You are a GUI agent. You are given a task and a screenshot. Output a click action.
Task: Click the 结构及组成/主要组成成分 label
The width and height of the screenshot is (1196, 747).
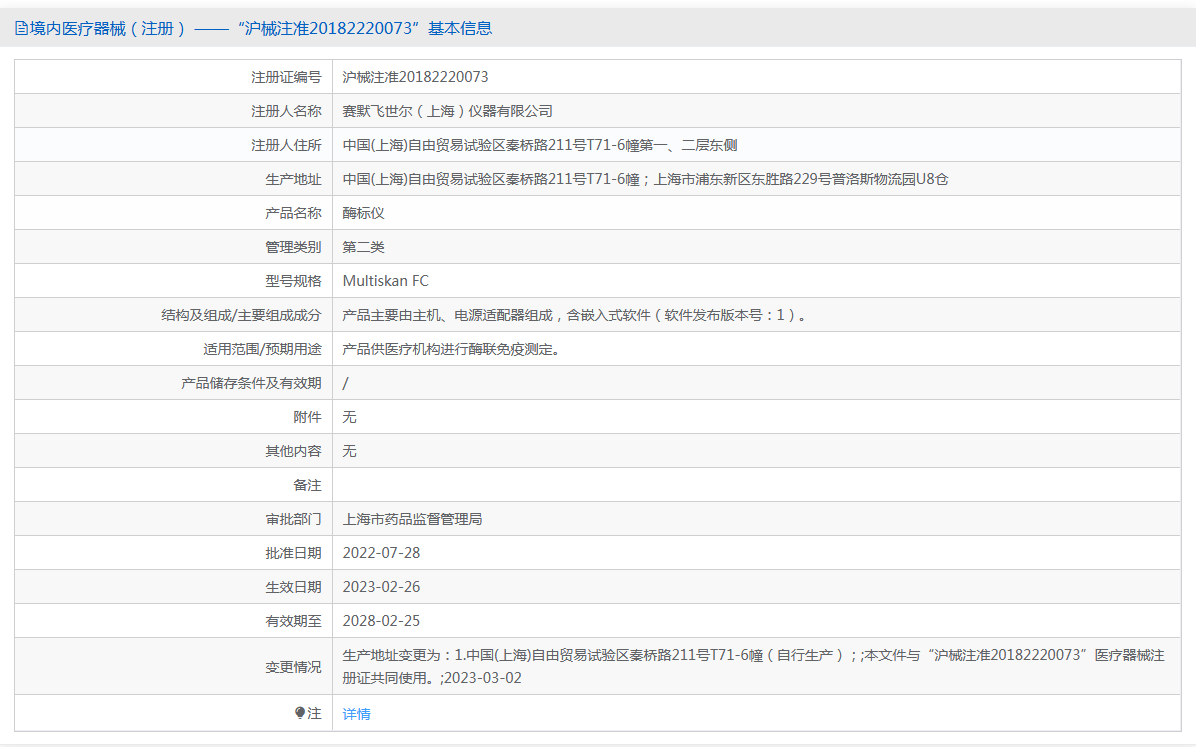point(241,315)
